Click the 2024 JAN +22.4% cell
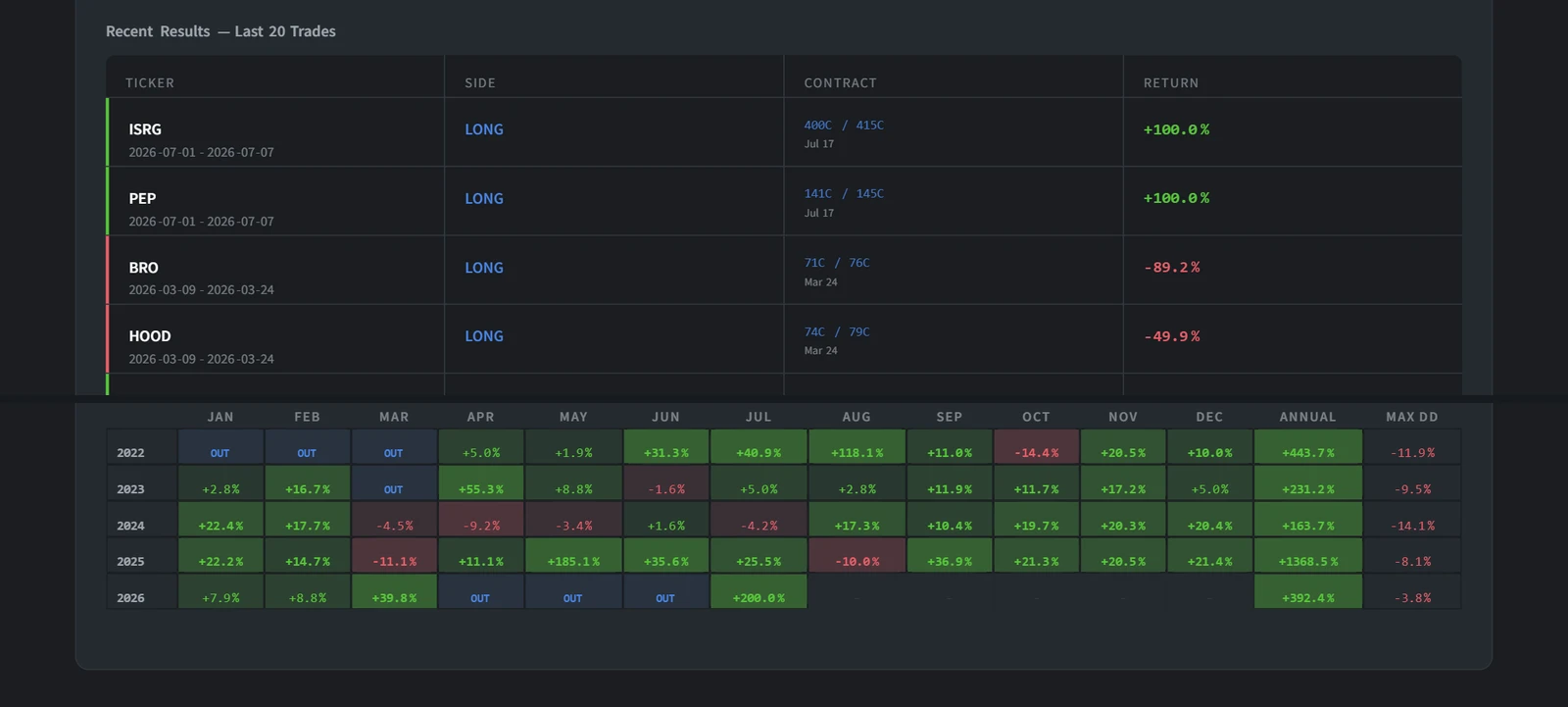Image resolution: width=1568 pixels, height=707 pixels. pos(220,520)
